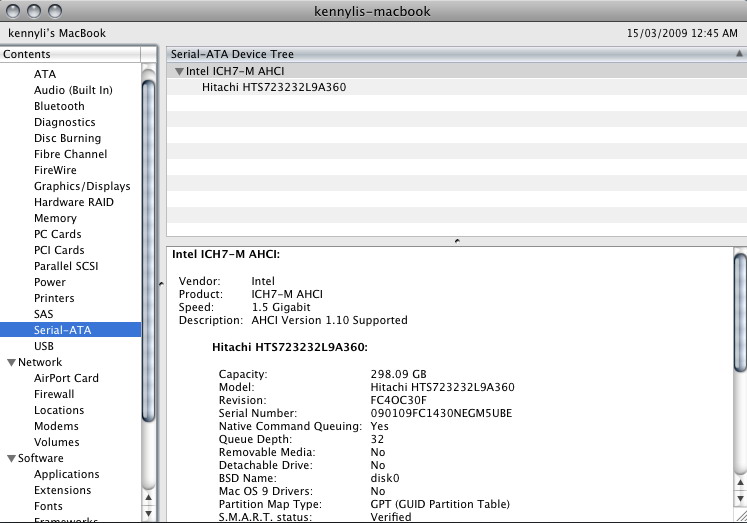The height and width of the screenshot is (523, 747).
Task: Select Modems under Network
Action: tap(56, 426)
